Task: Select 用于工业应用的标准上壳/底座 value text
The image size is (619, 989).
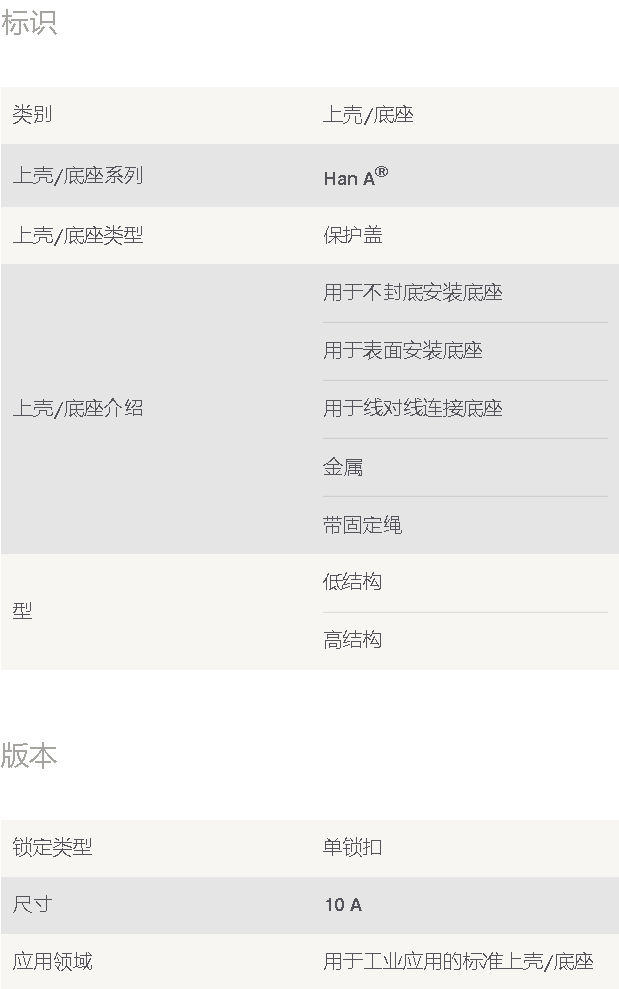Action: (x=459, y=962)
